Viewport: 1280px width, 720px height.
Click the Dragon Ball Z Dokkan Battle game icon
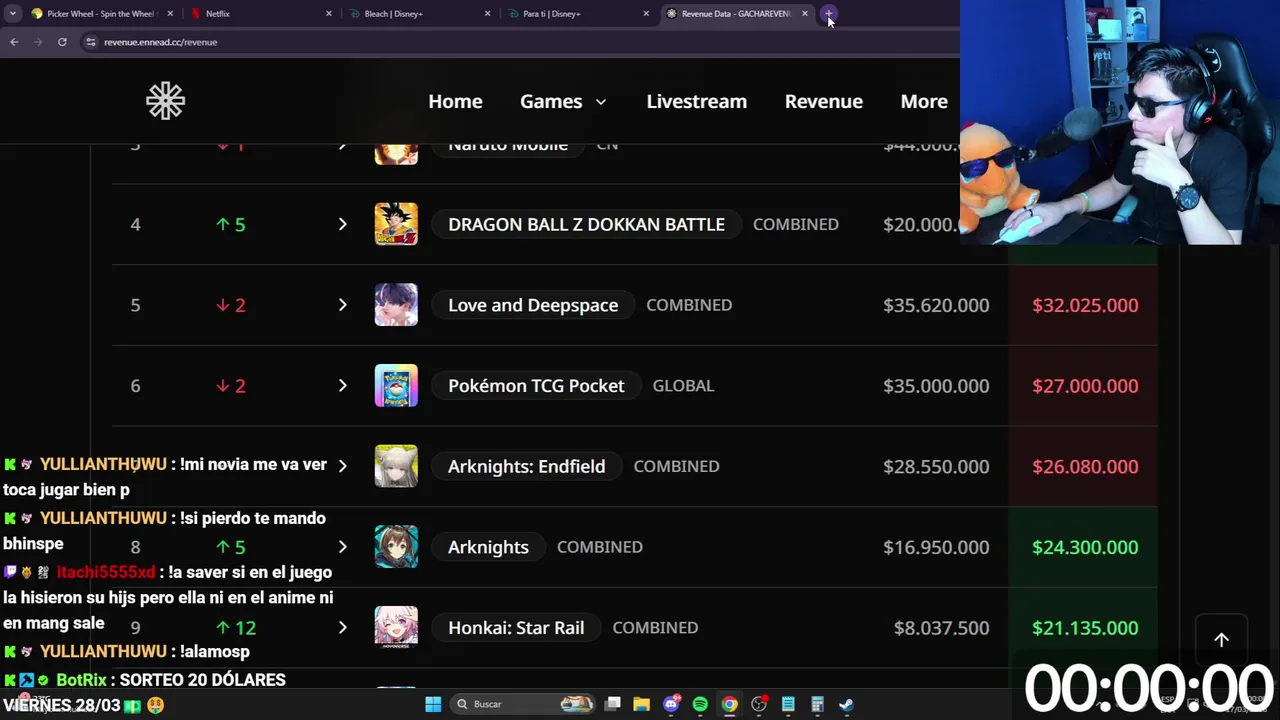pos(396,224)
